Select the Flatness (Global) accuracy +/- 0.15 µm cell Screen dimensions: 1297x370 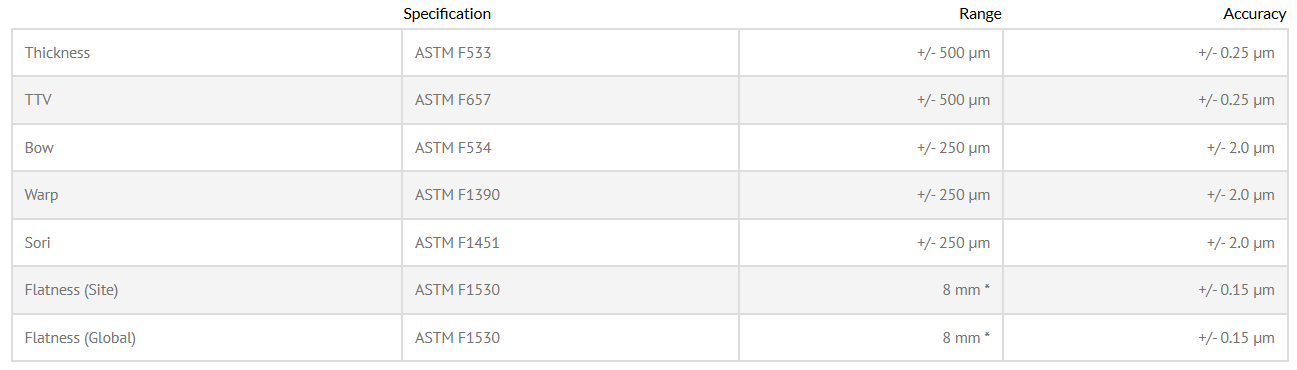tap(1145, 338)
